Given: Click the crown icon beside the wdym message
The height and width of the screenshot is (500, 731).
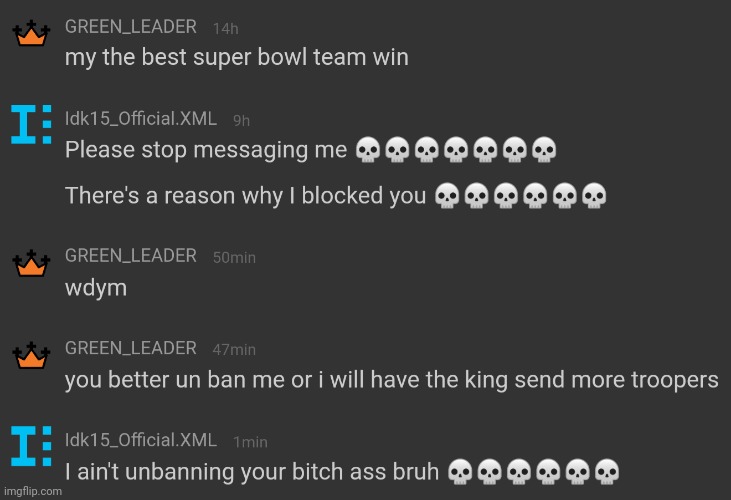Looking at the screenshot, I should (x=31, y=263).
